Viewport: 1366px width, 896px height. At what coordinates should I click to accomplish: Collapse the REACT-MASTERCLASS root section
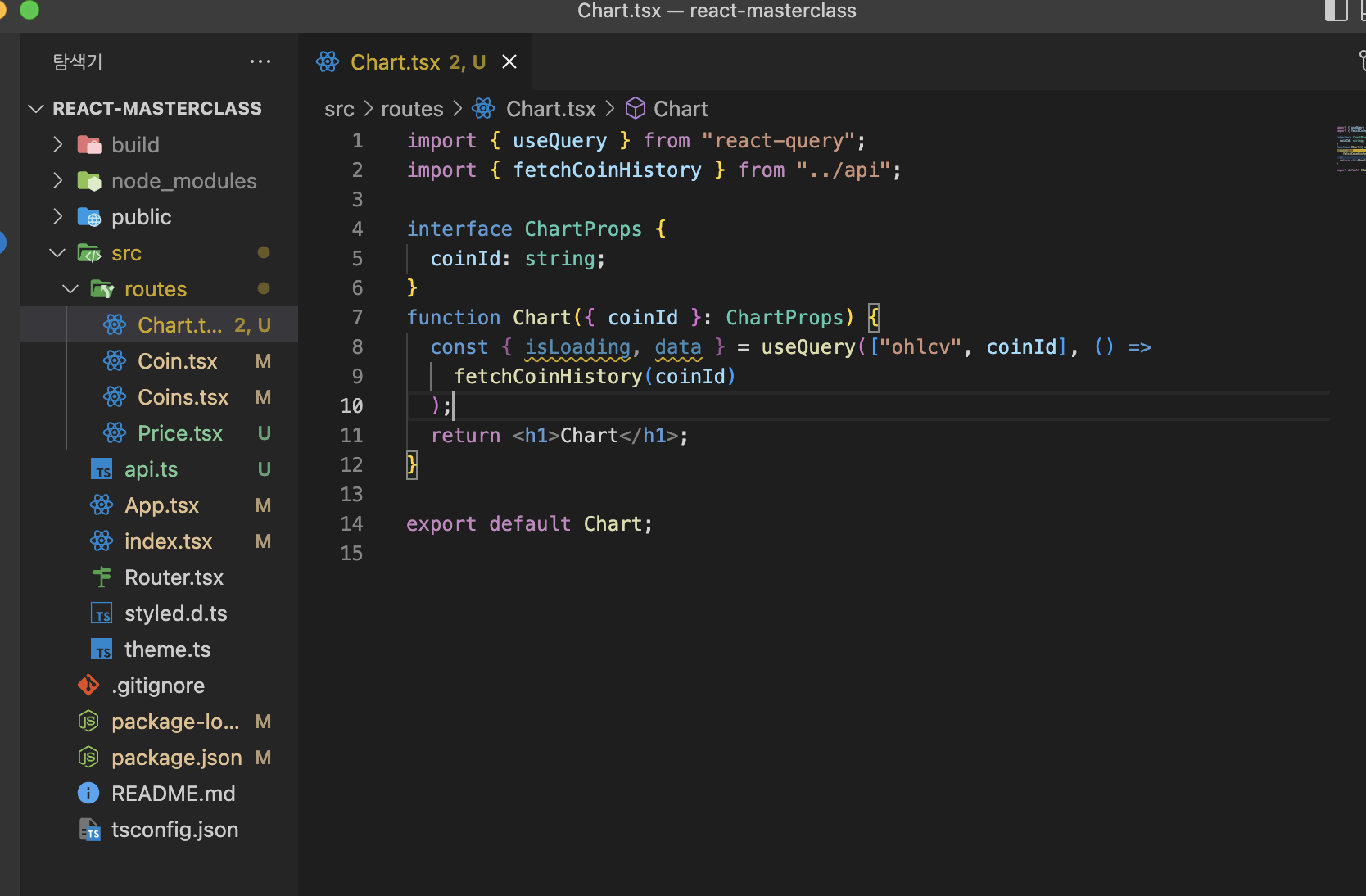pos(36,109)
